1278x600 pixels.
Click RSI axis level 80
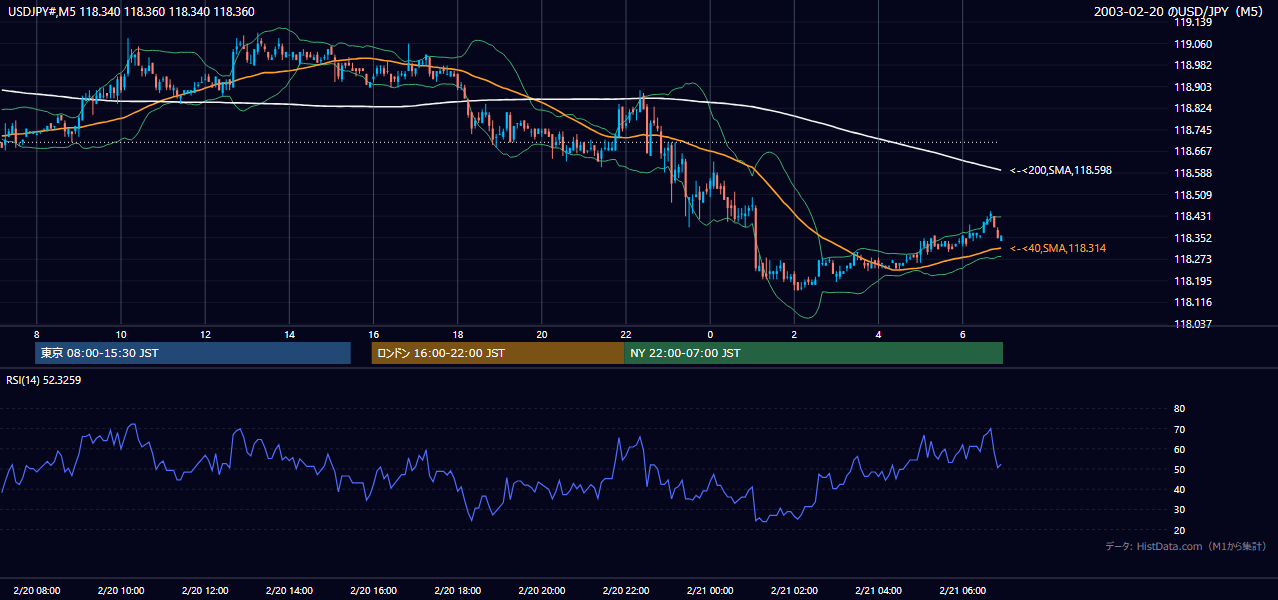tap(1179, 409)
